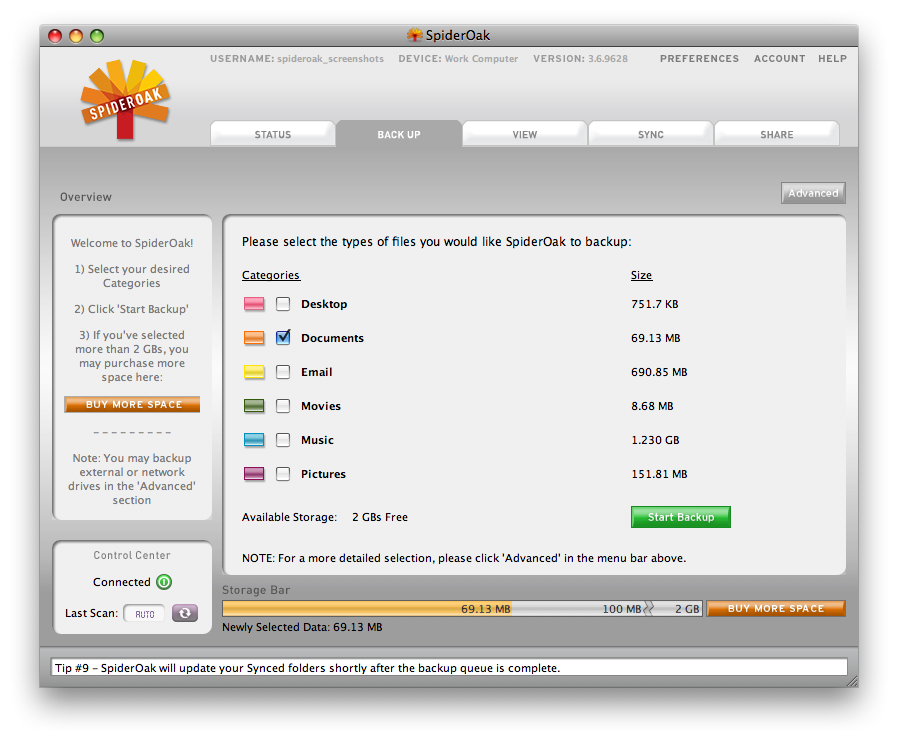This screenshot has width=898, height=742.
Task: Click the Last Scan AUTO field
Action: 144,614
